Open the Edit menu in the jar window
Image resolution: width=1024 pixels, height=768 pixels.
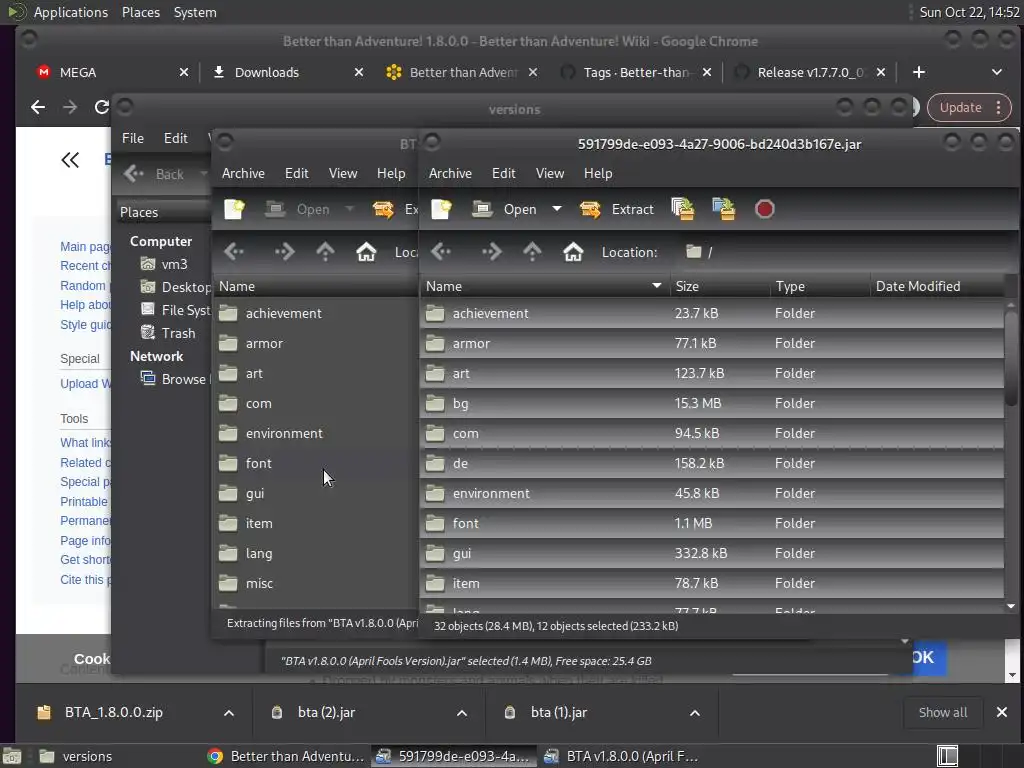point(504,173)
